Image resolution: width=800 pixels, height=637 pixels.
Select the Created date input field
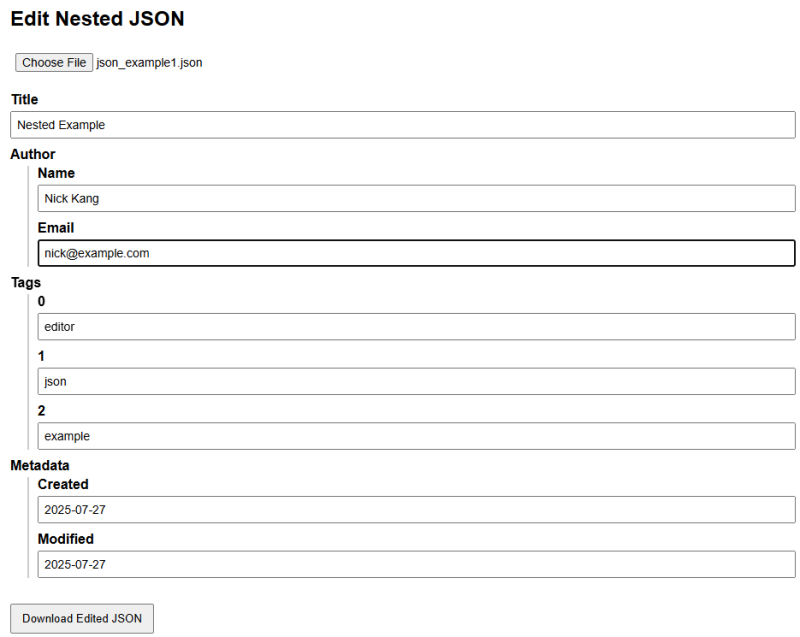416,509
